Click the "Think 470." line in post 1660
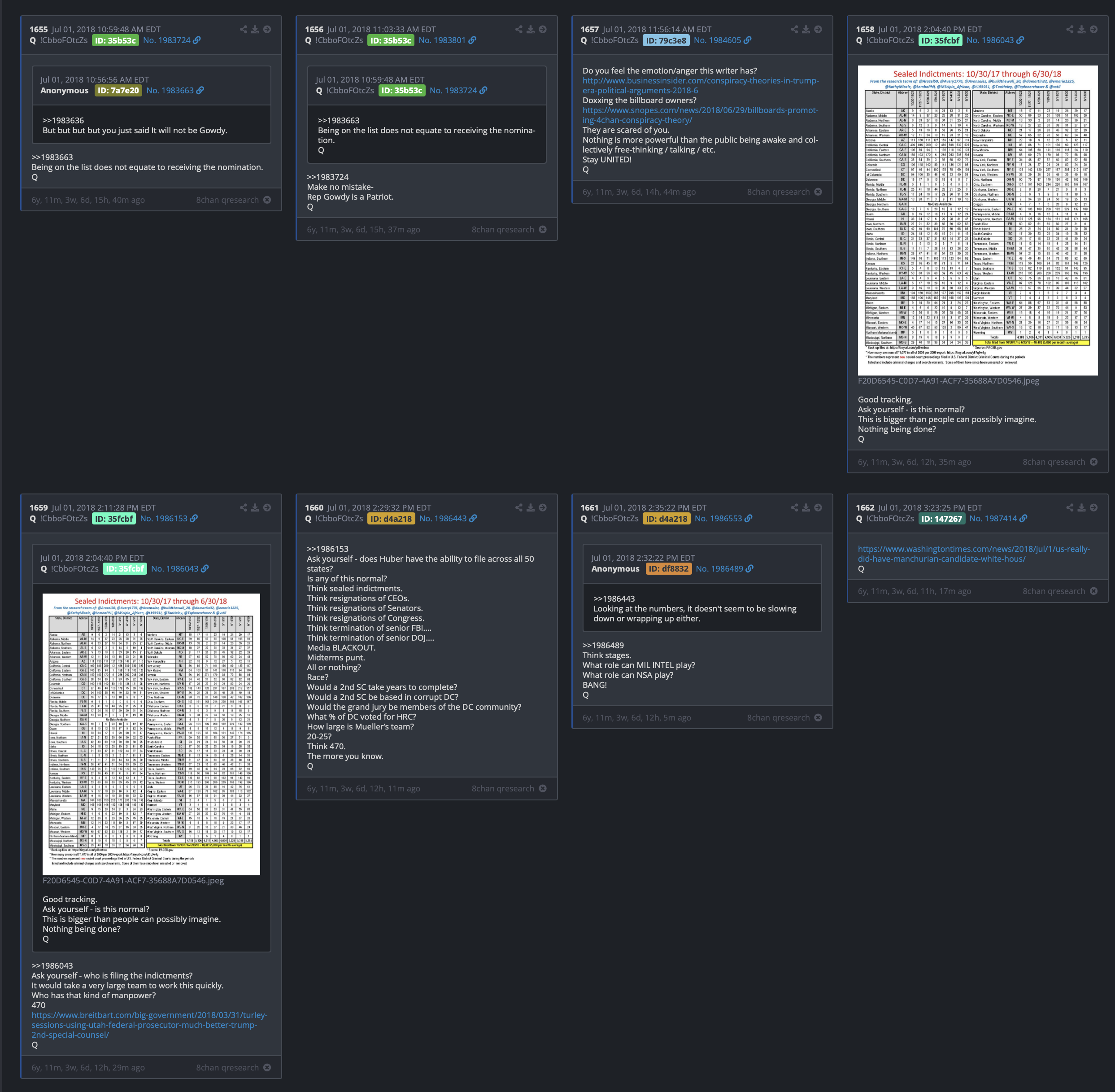The height and width of the screenshot is (1092, 1115). tap(326, 746)
